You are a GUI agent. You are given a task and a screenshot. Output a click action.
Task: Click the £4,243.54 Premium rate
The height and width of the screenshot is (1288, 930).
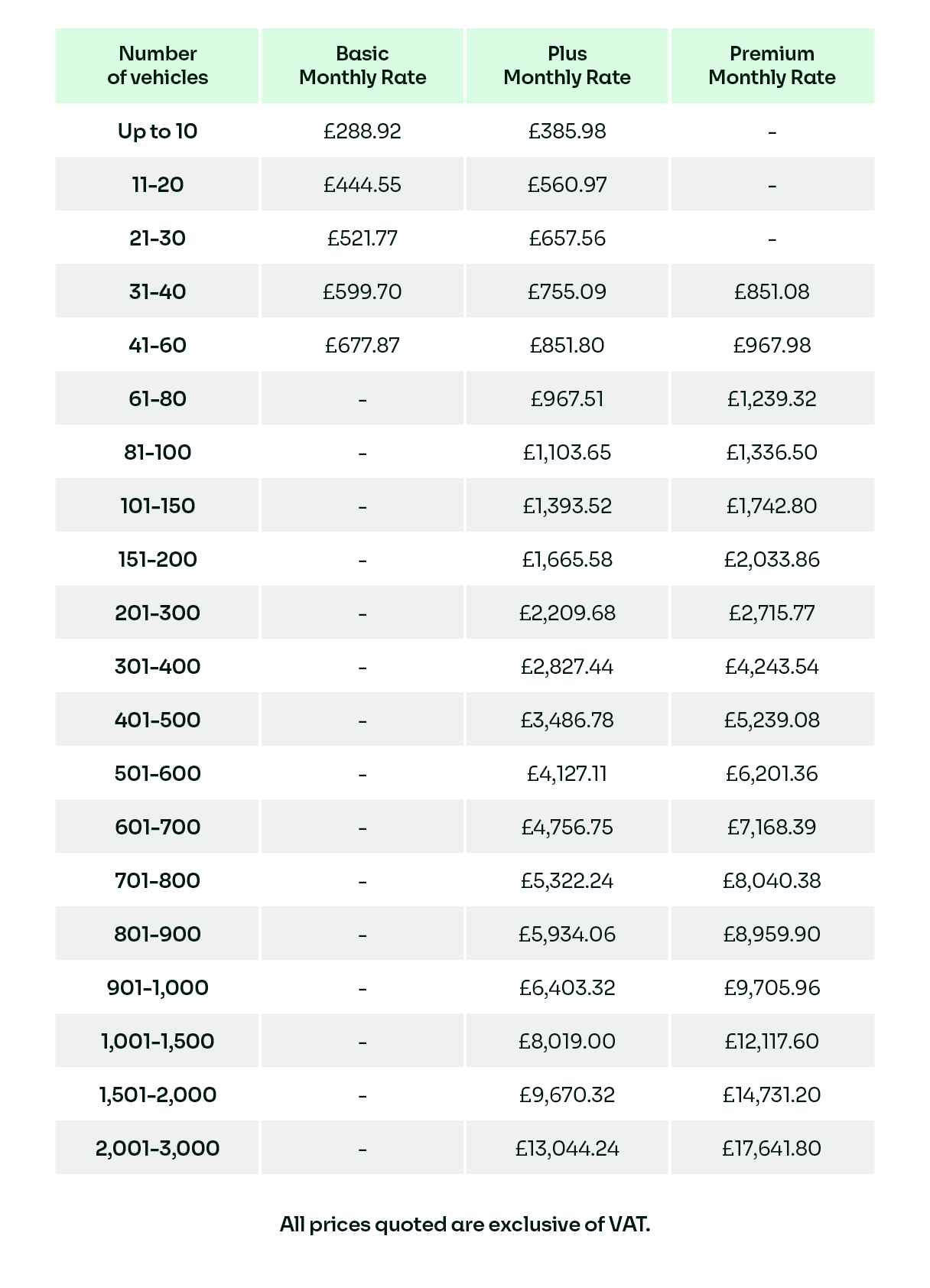click(772, 667)
